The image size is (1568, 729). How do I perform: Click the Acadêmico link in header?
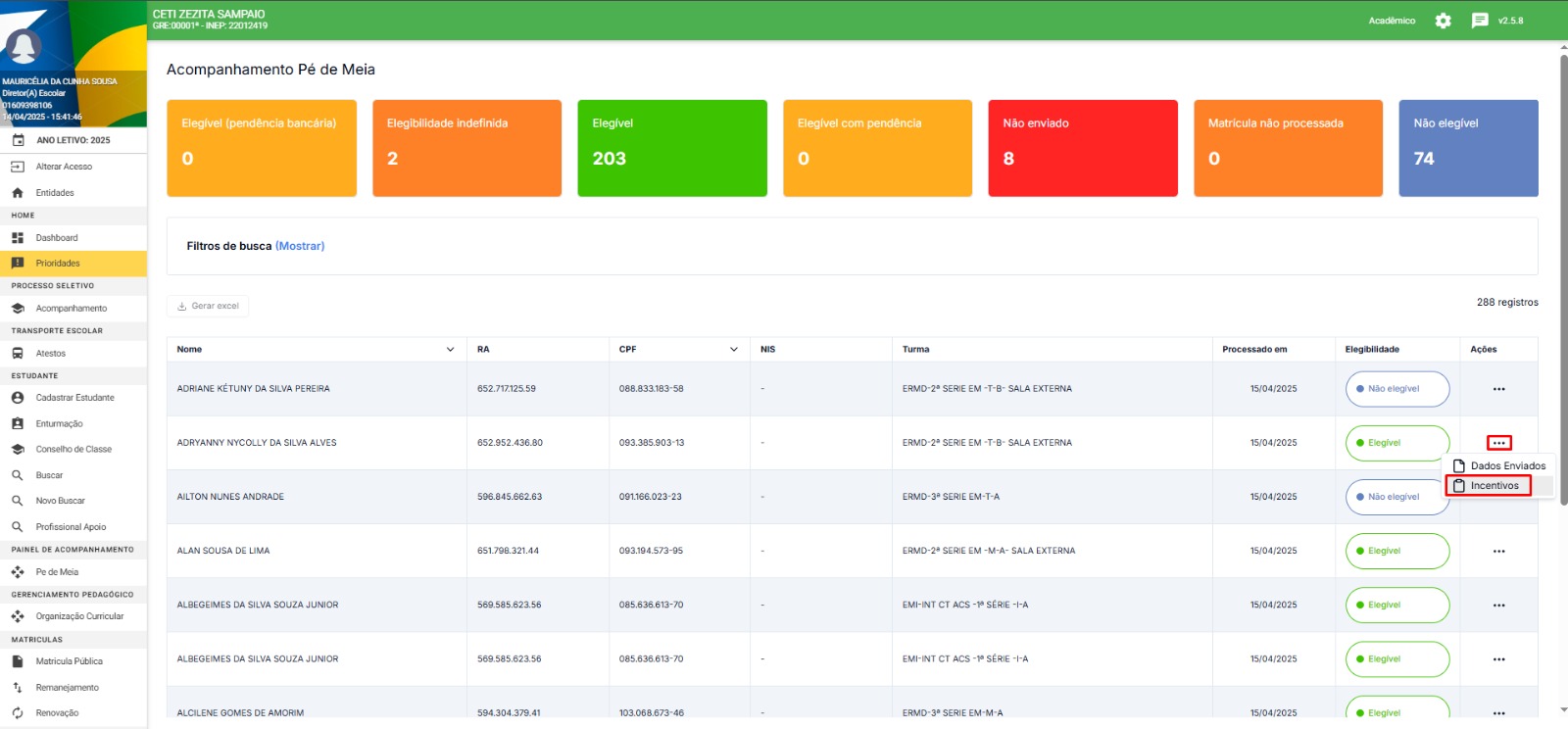pos(1392,21)
